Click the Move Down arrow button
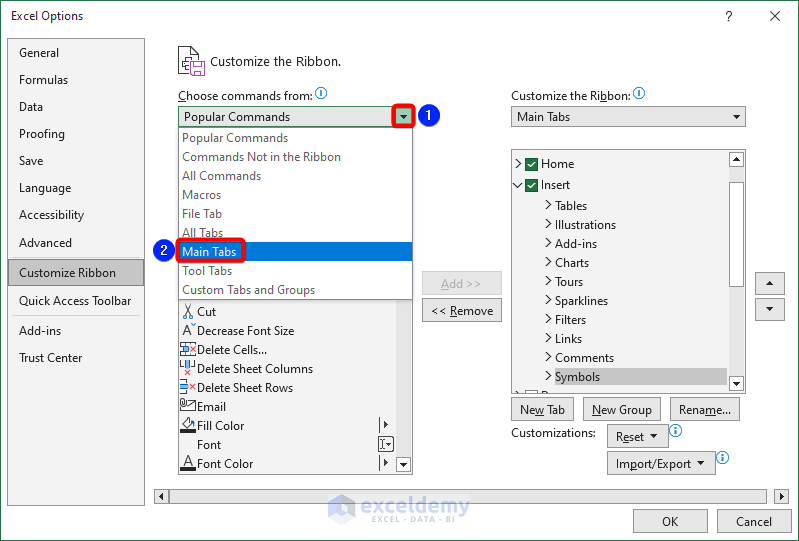 [x=769, y=309]
